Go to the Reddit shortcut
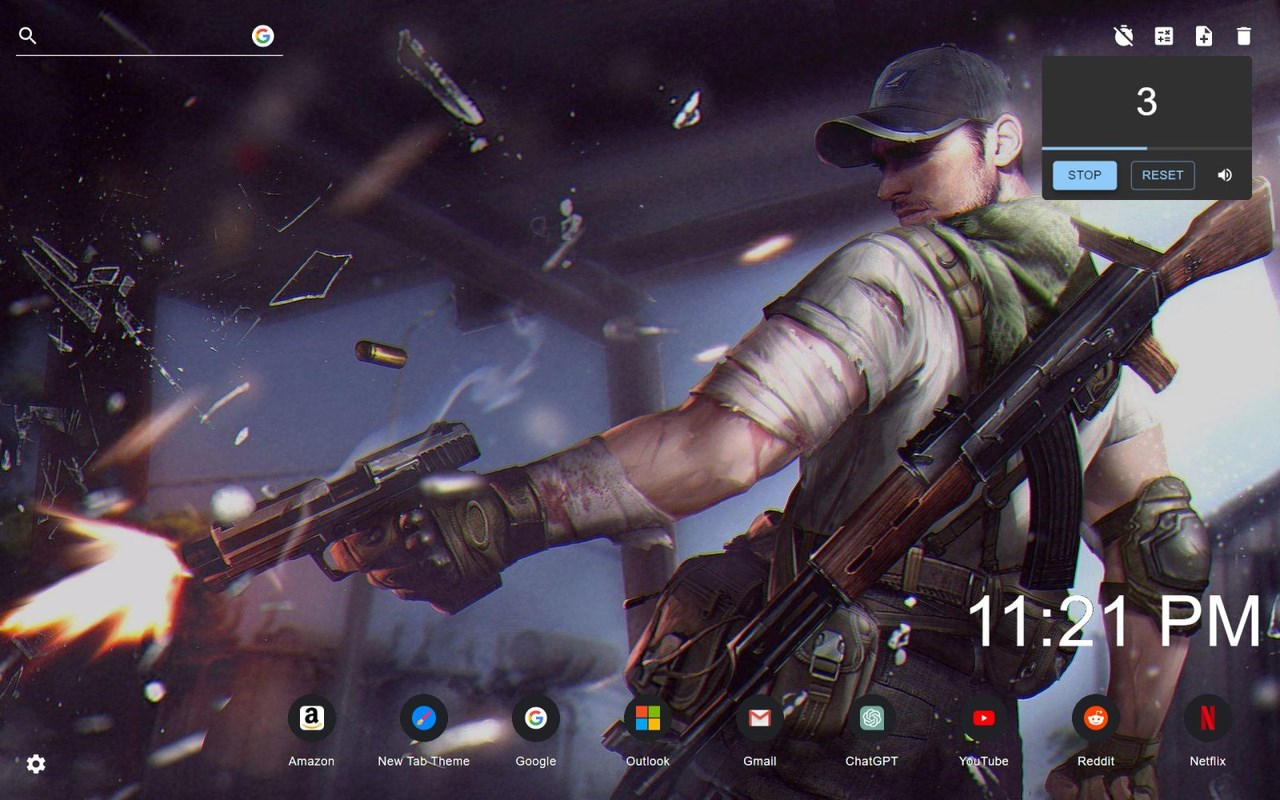 pos(1096,730)
